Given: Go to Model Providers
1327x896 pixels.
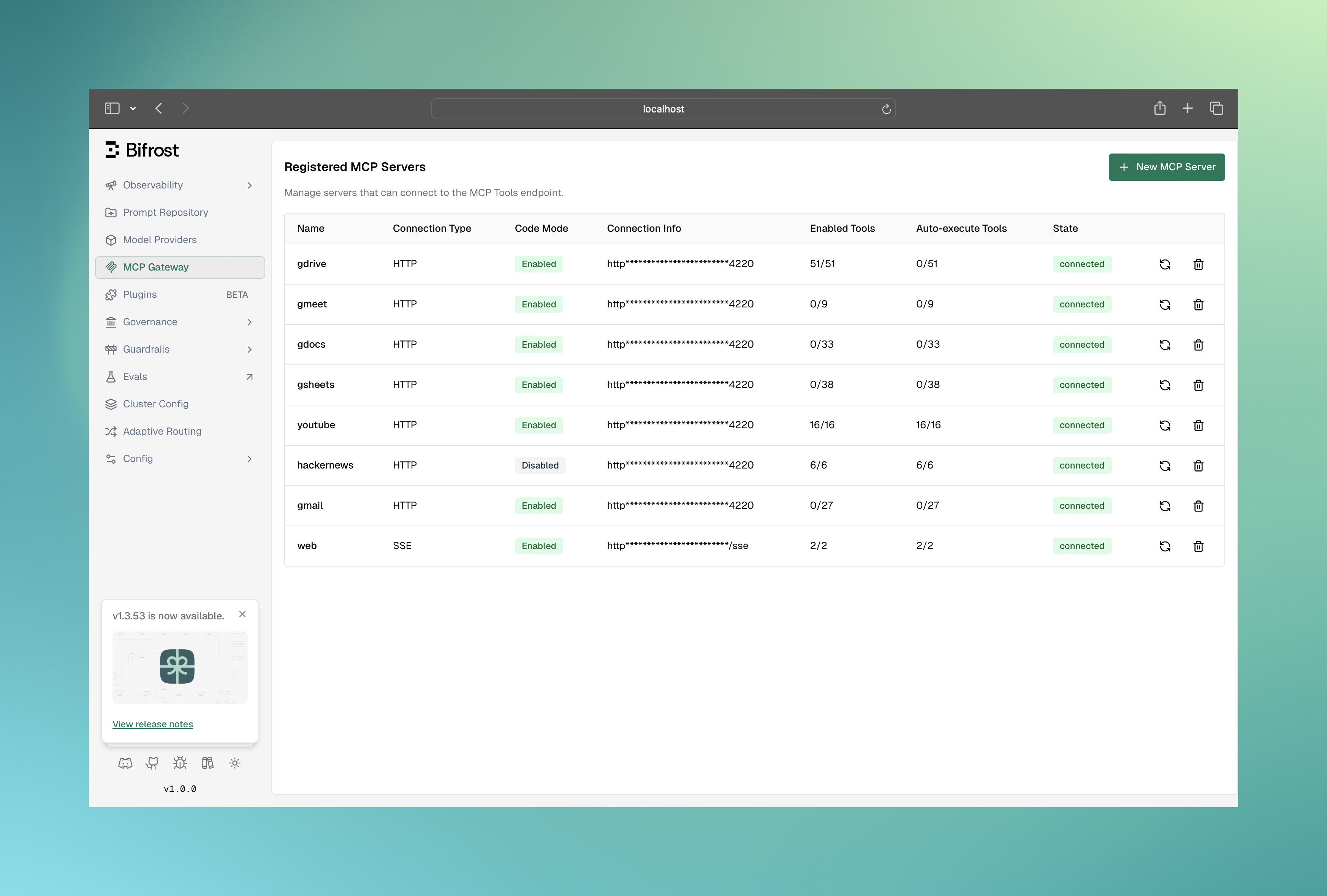Looking at the screenshot, I should pos(159,240).
